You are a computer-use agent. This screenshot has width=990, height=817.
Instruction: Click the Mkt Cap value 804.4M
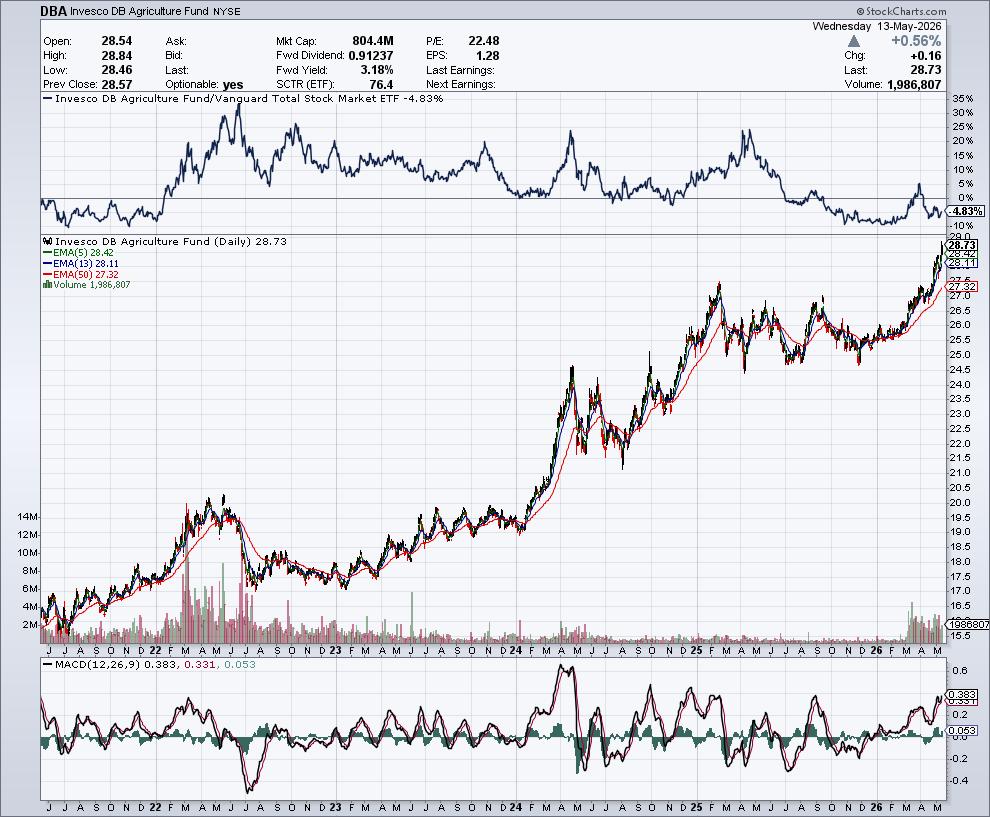pyautogui.click(x=373, y=41)
